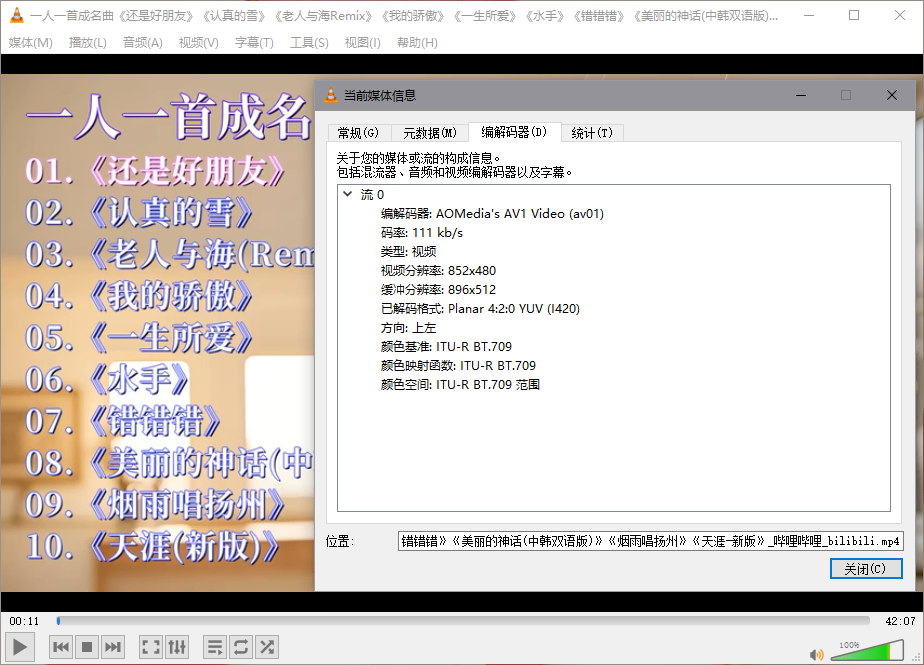Open the 媒体(M) menu
The image size is (924, 665).
coord(31,42)
